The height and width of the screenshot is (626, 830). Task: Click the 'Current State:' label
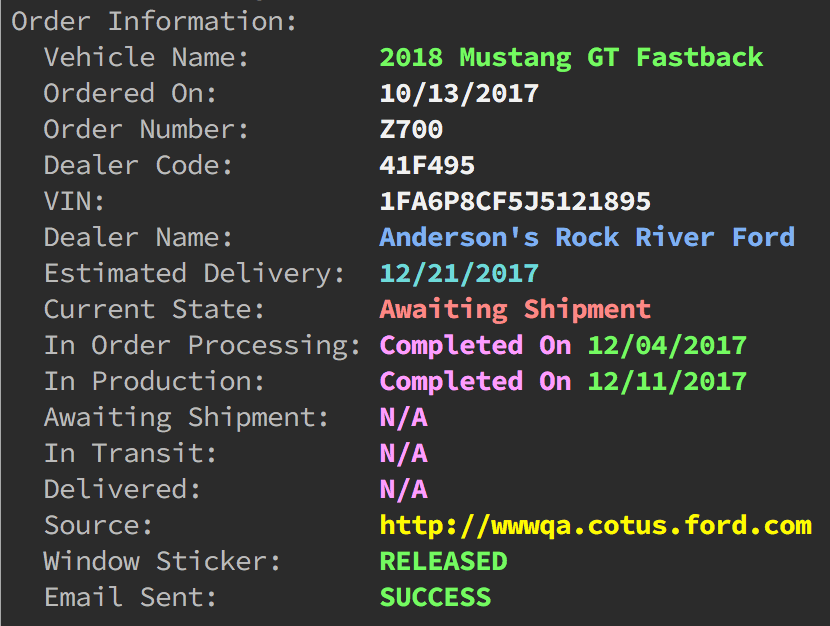154,309
